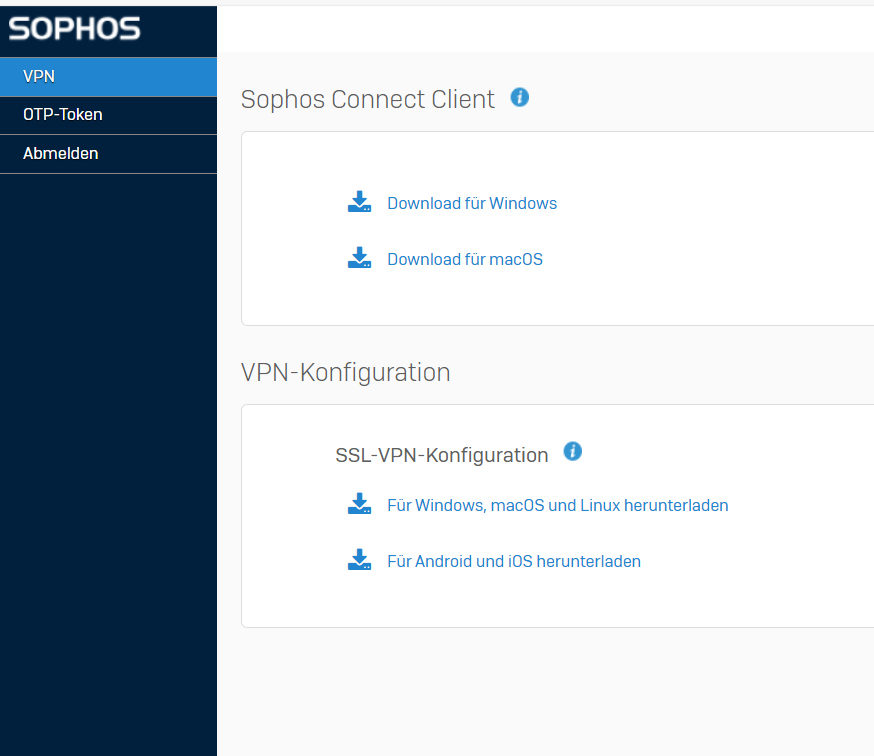The image size is (874, 756).
Task: Open the "Download für macOS" link
Action: 465,259
